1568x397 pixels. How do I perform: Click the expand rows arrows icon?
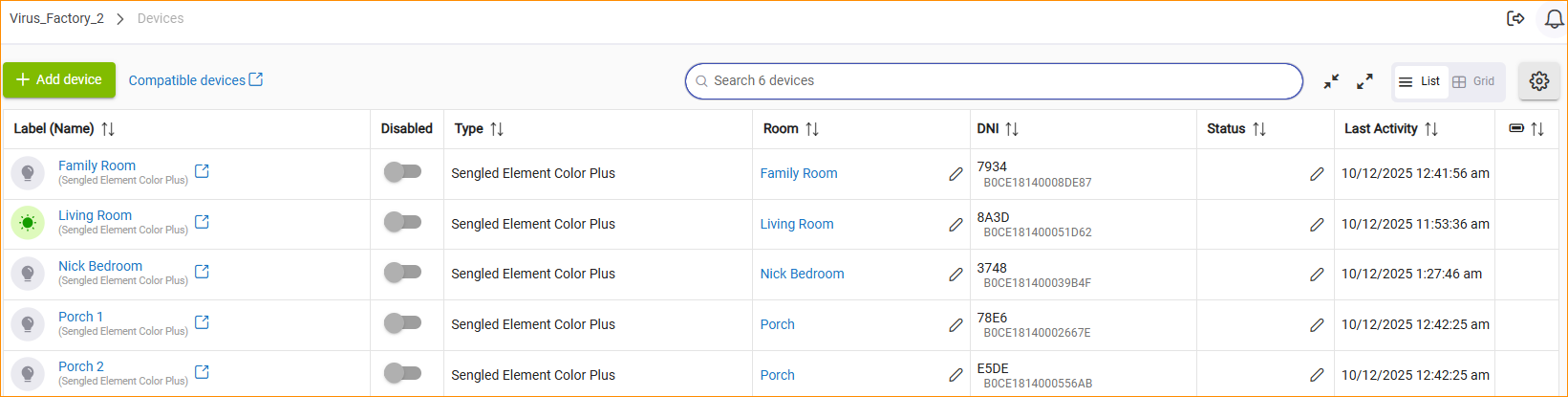[x=1364, y=81]
